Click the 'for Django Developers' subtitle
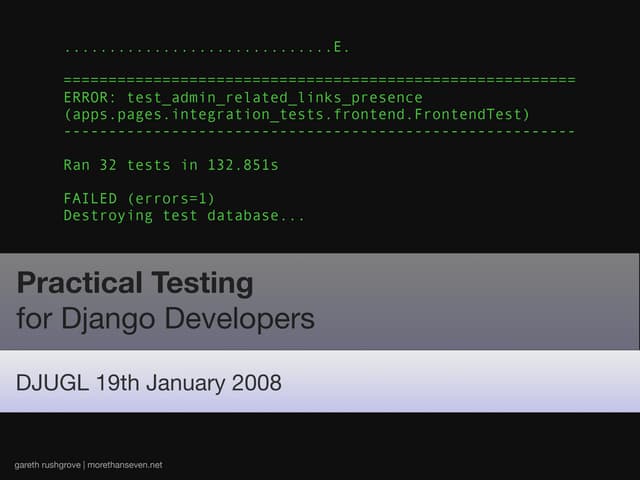The width and height of the screenshot is (640, 480). click(165, 320)
